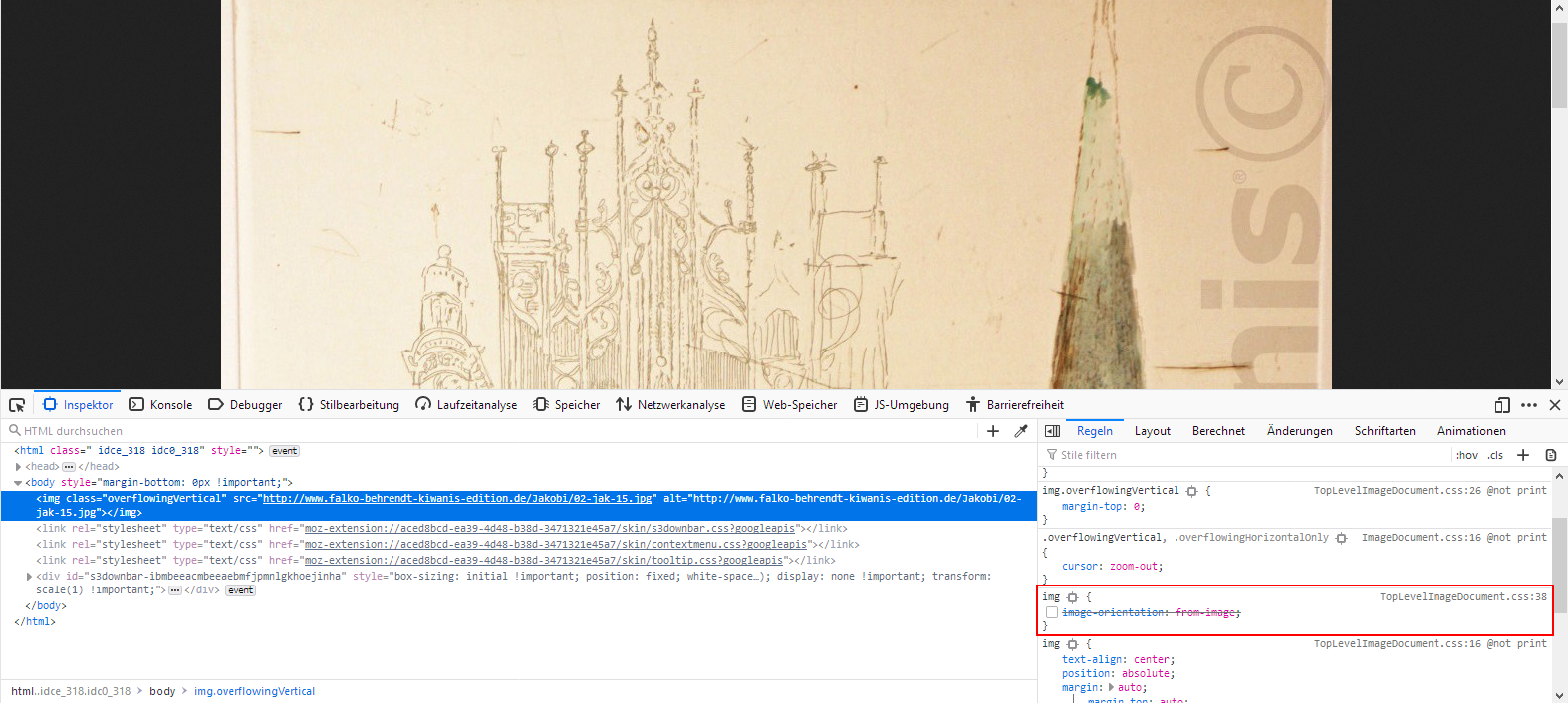The width and height of the screenshot is (1568, 703).
Task: Switch to JS-Umgebung panel
Action: [902, 405]
